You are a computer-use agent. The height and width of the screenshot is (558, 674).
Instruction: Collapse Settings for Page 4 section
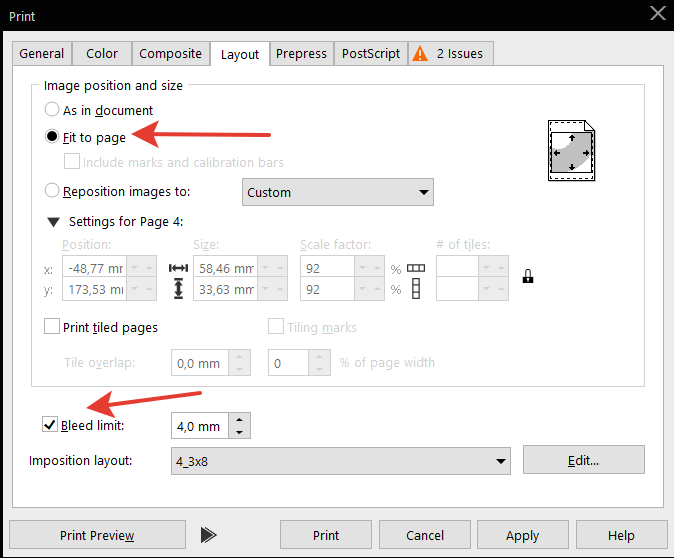53,222
